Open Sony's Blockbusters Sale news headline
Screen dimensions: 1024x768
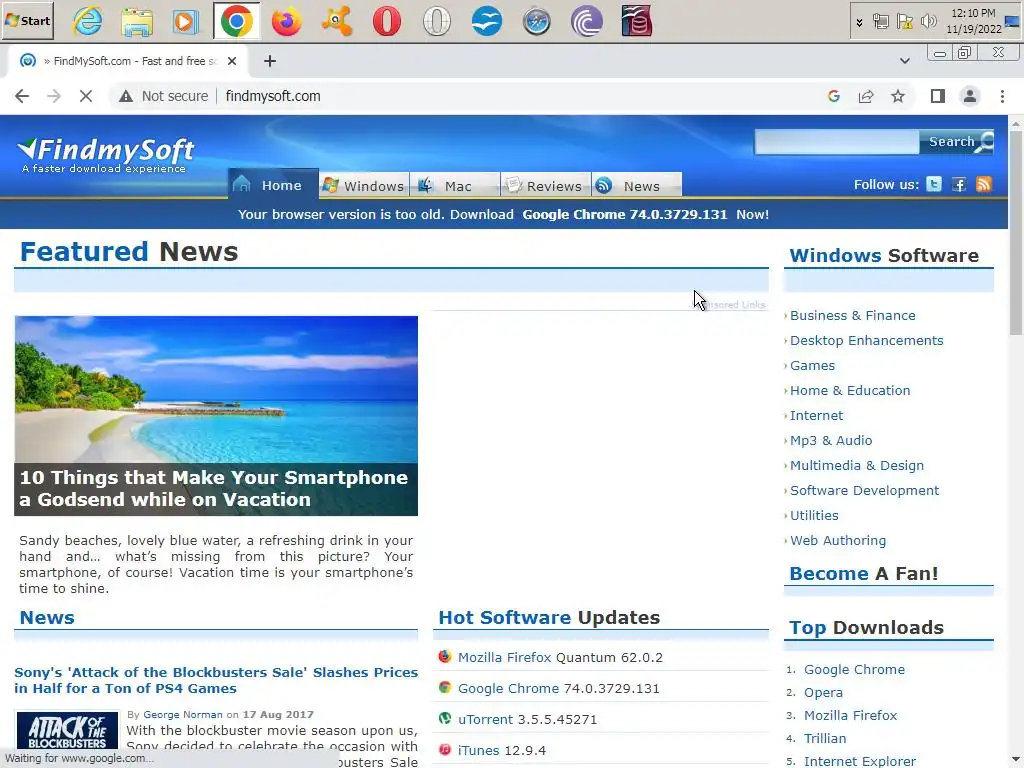point(216,680)
